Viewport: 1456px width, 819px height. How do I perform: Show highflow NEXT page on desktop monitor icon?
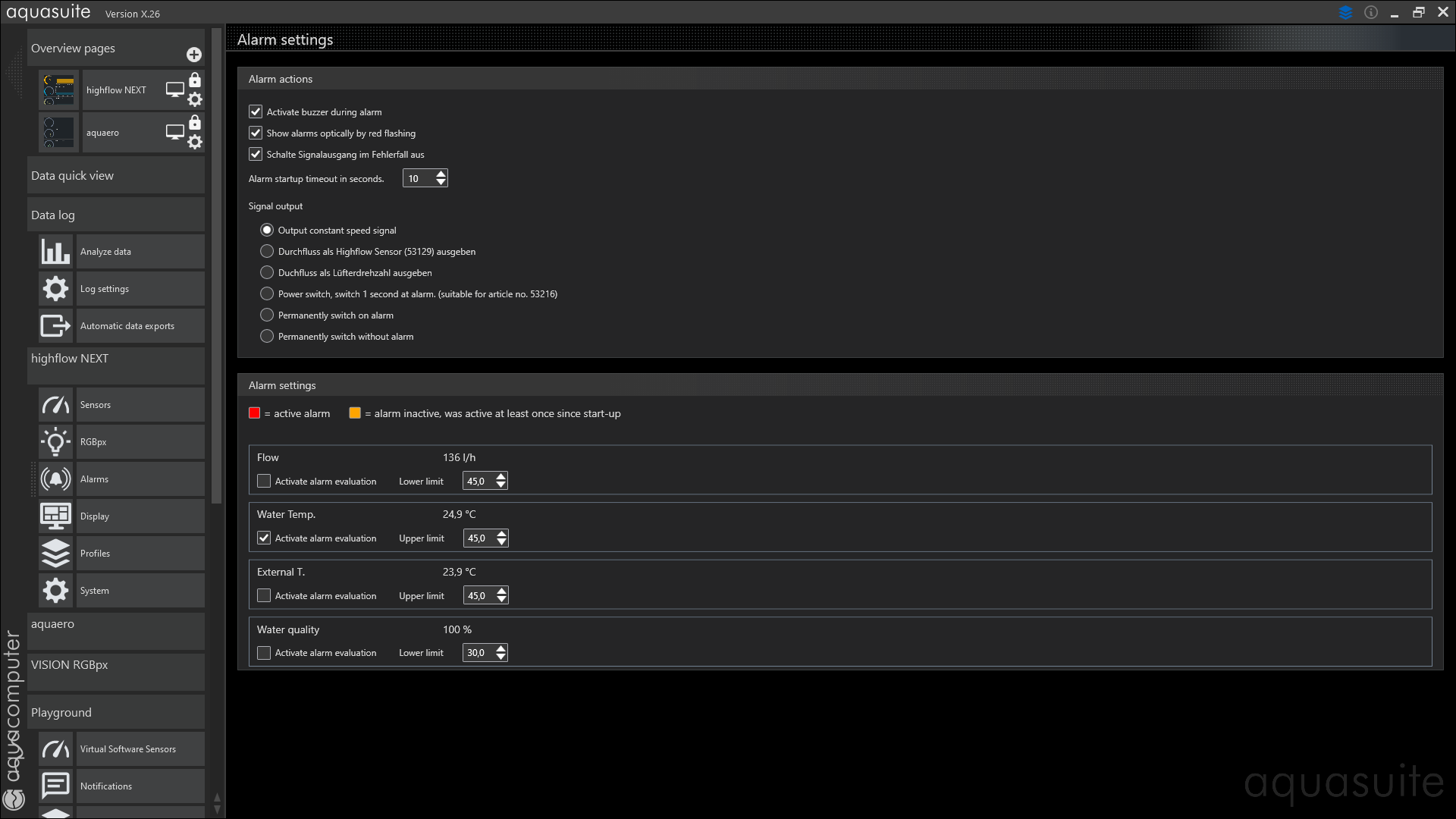click(175, 89)
